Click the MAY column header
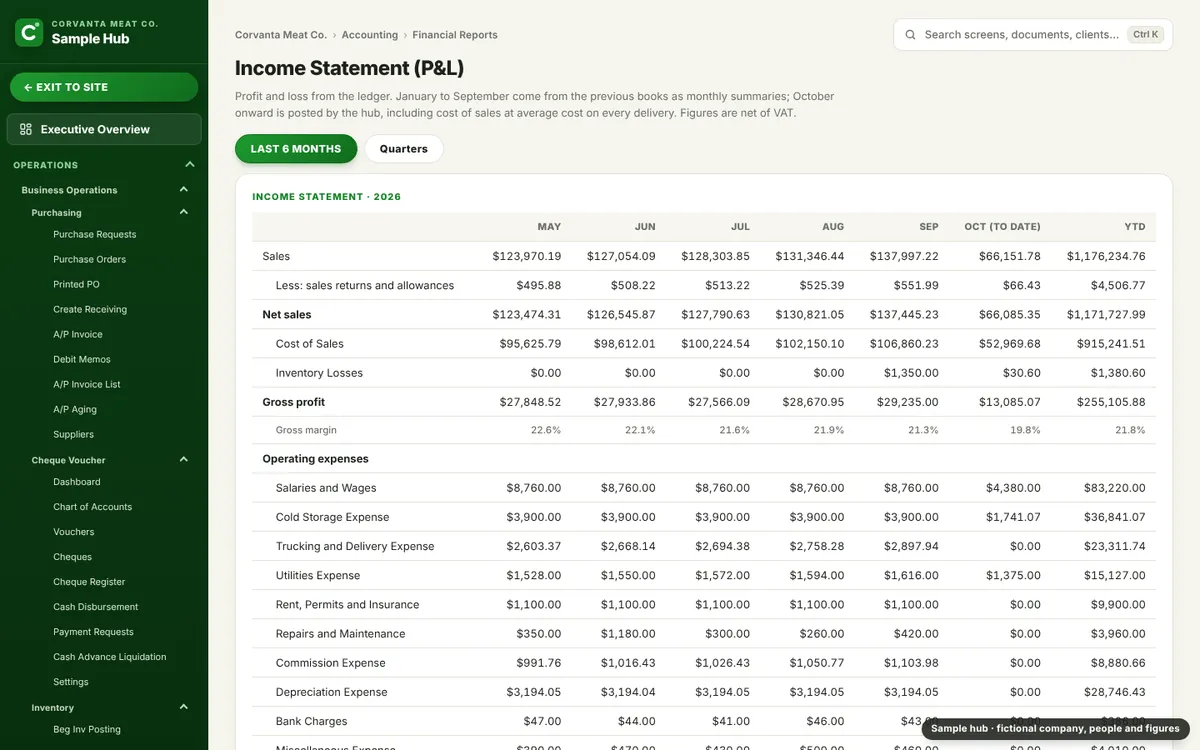Viewport: 1200px width, 750px height. tap(549, 227)
